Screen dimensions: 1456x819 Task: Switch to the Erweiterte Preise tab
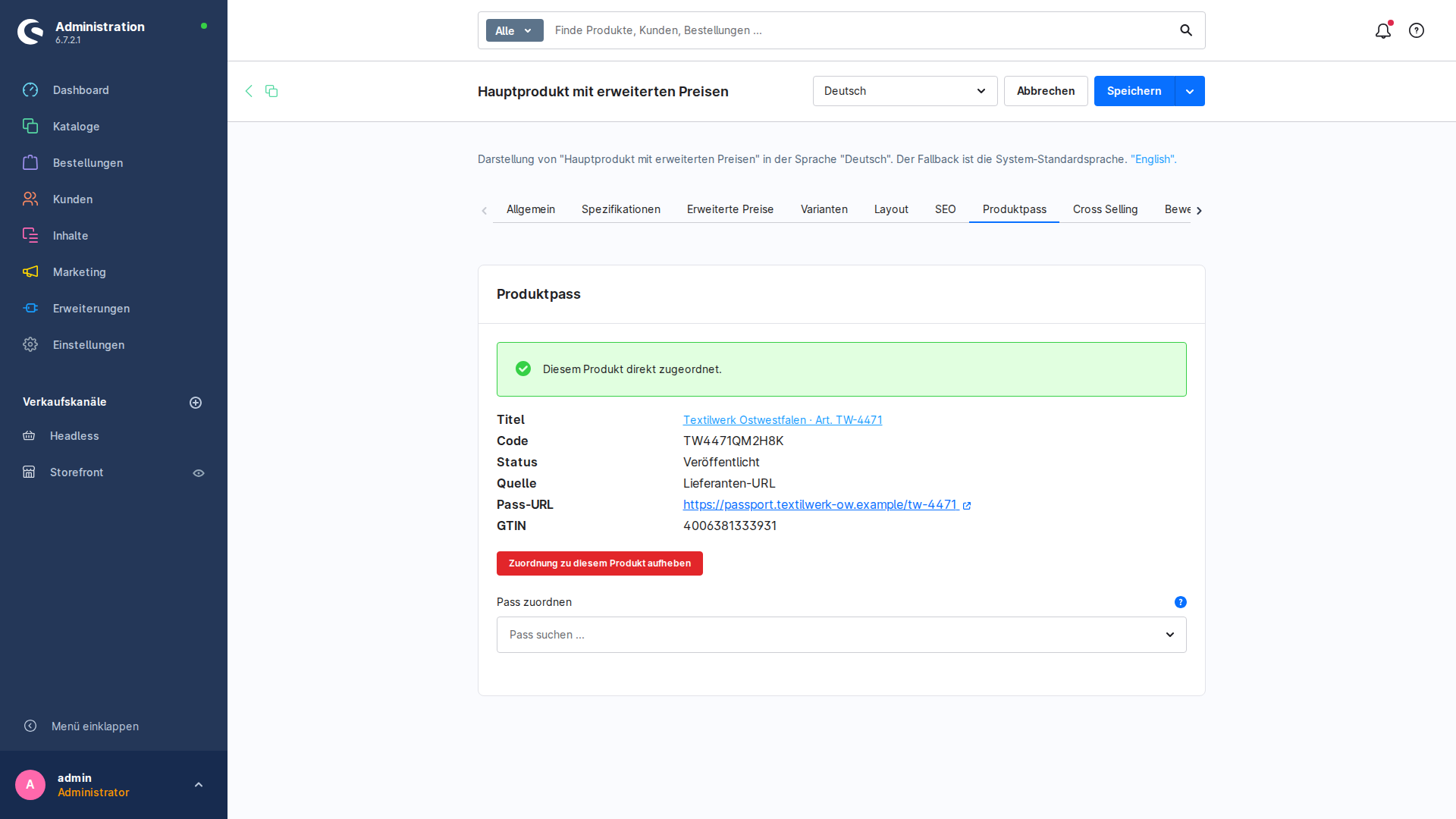click(730, 209)
